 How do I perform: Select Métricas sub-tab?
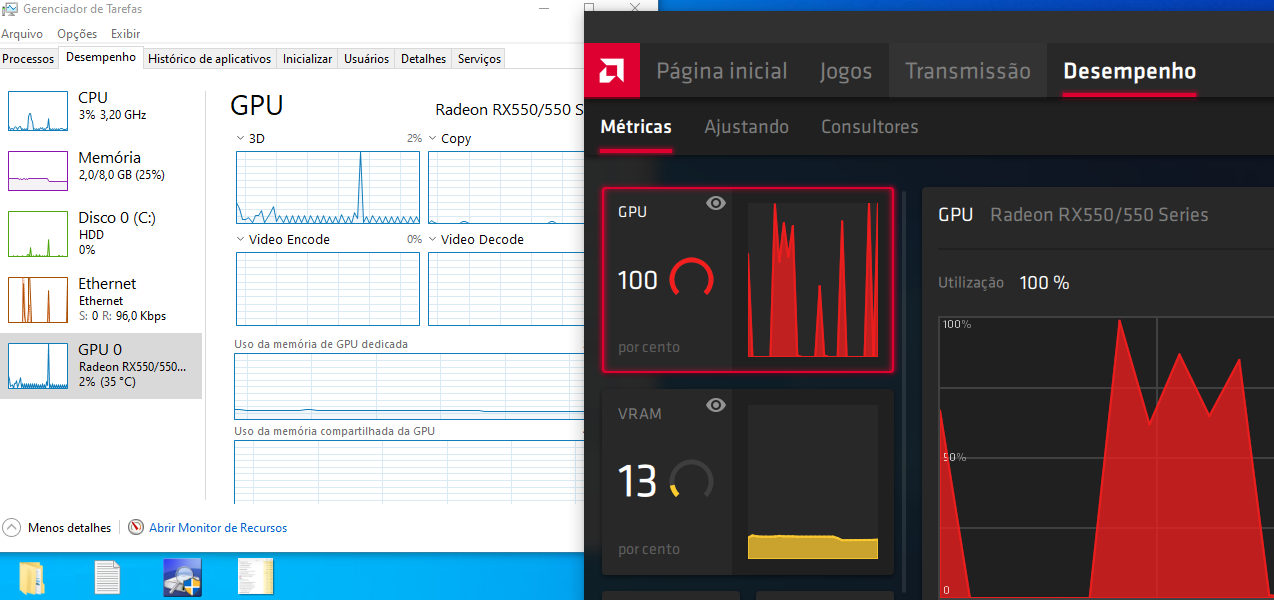point(636,127)
